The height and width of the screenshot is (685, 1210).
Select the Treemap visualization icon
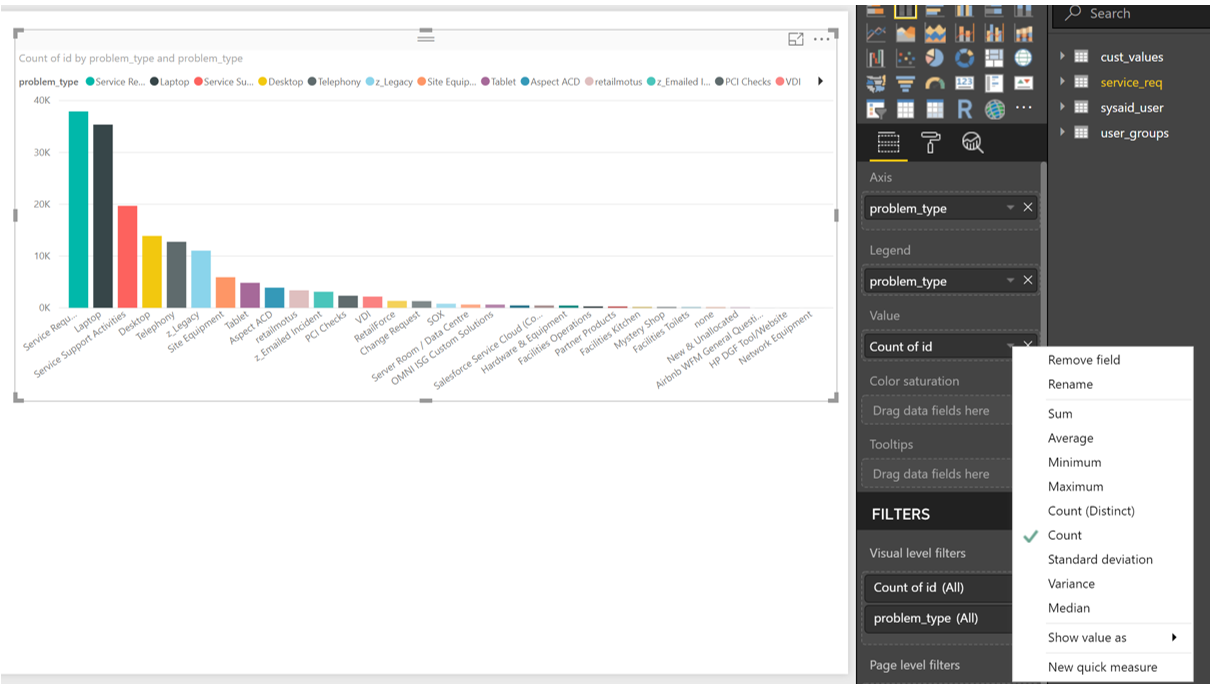(994, 58)
